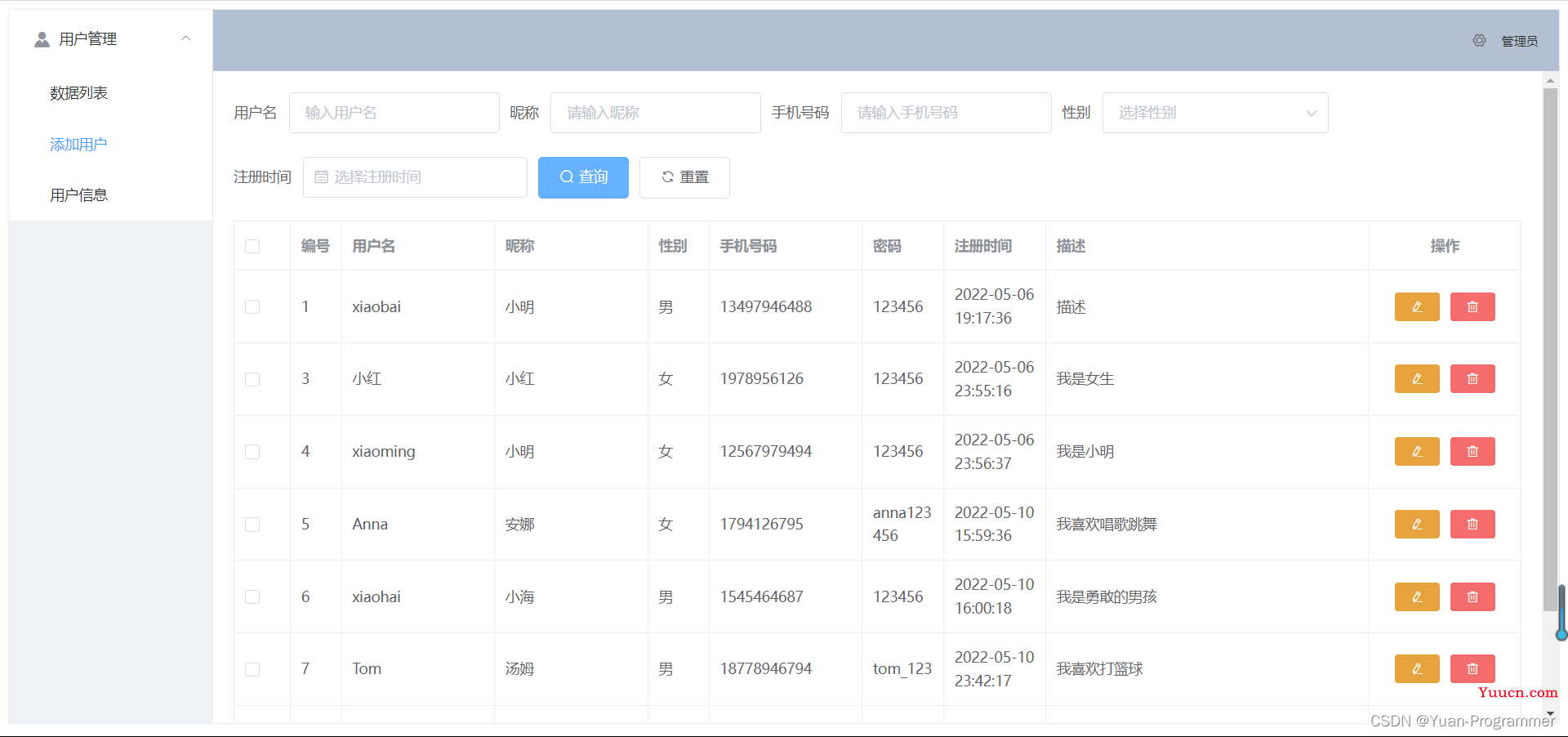The image size is (1568, 737).
Task: Click the description 我喜欢打篮球
Action: pos(1099,669)
